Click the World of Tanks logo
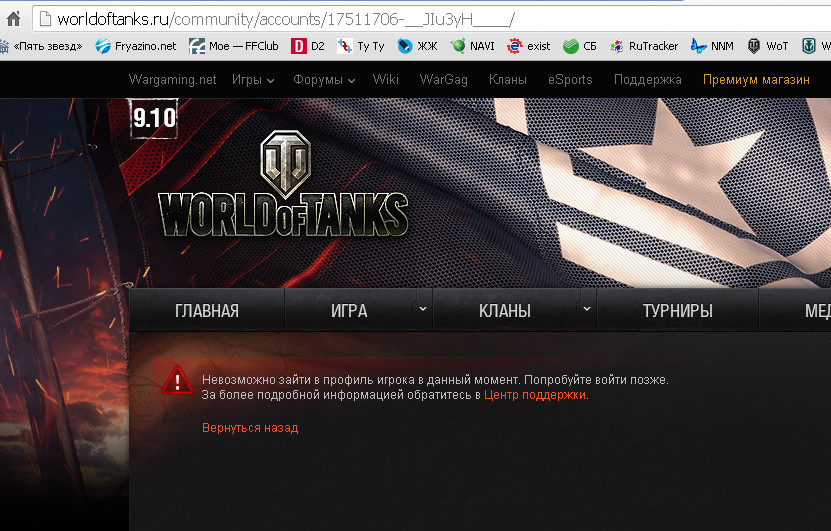Screen dimensions: 831x531 [284, 183]
